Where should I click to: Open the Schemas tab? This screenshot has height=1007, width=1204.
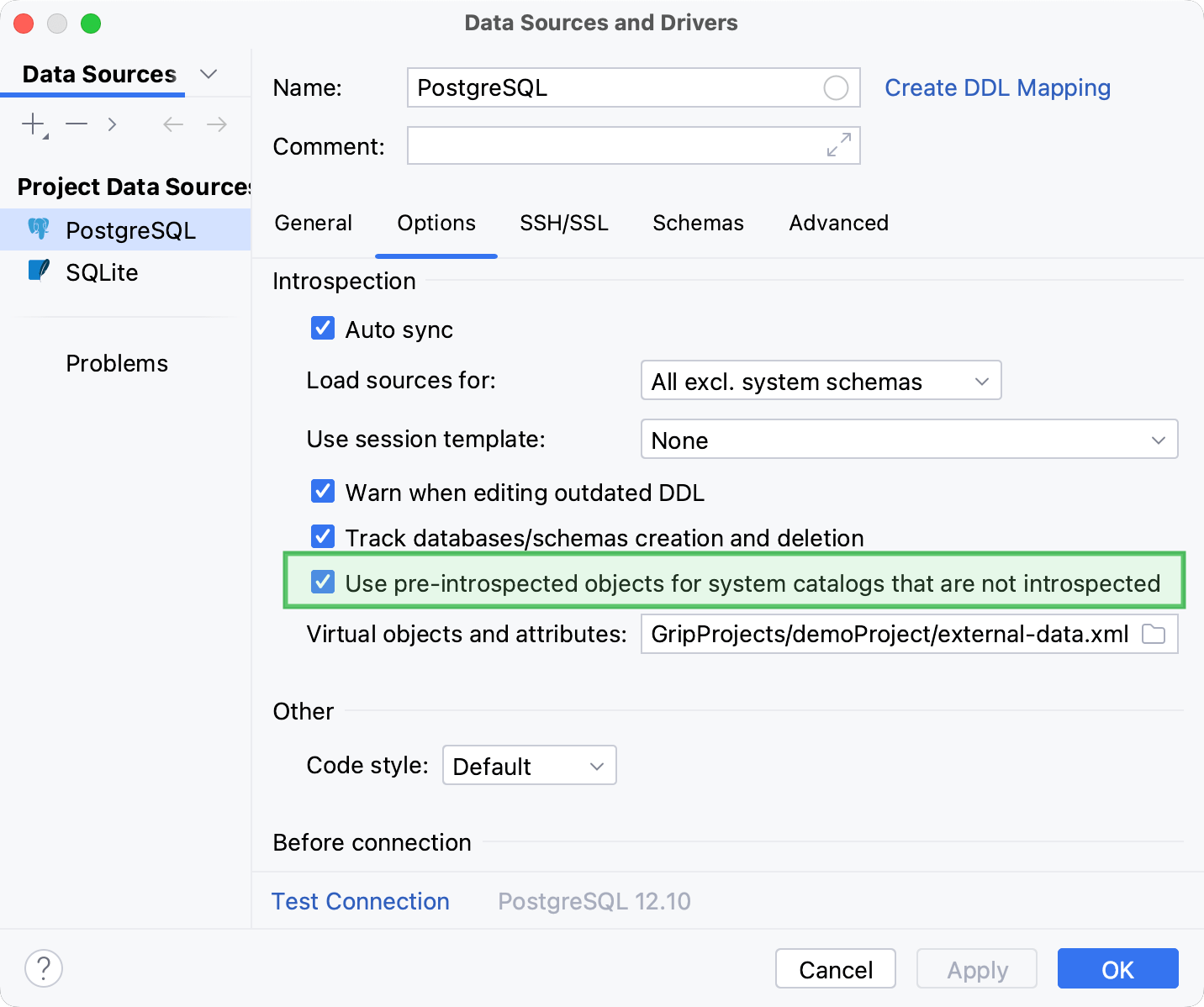pyautogui.click(x=698, y=223)
